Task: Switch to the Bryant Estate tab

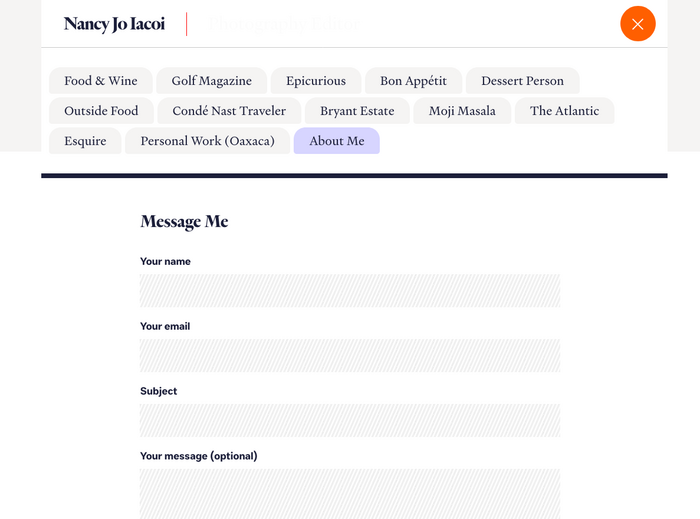Action: (x=357, y=111)
